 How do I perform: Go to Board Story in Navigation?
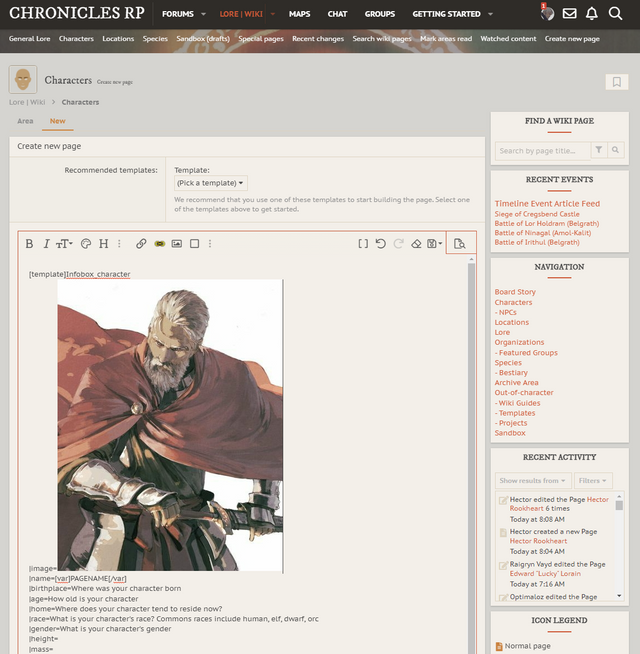pyautogui.click(x=515, y=292)
